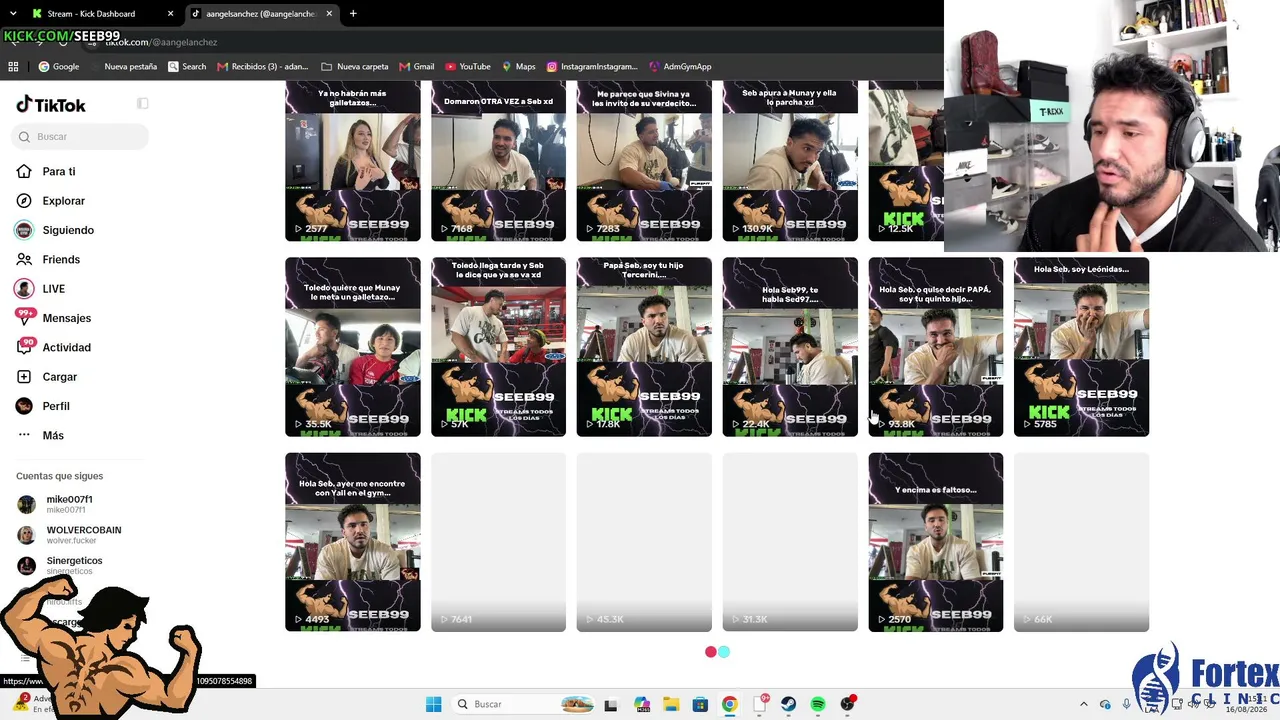
Task: Open the YouTube bookmark
Action: click(468, 67)
